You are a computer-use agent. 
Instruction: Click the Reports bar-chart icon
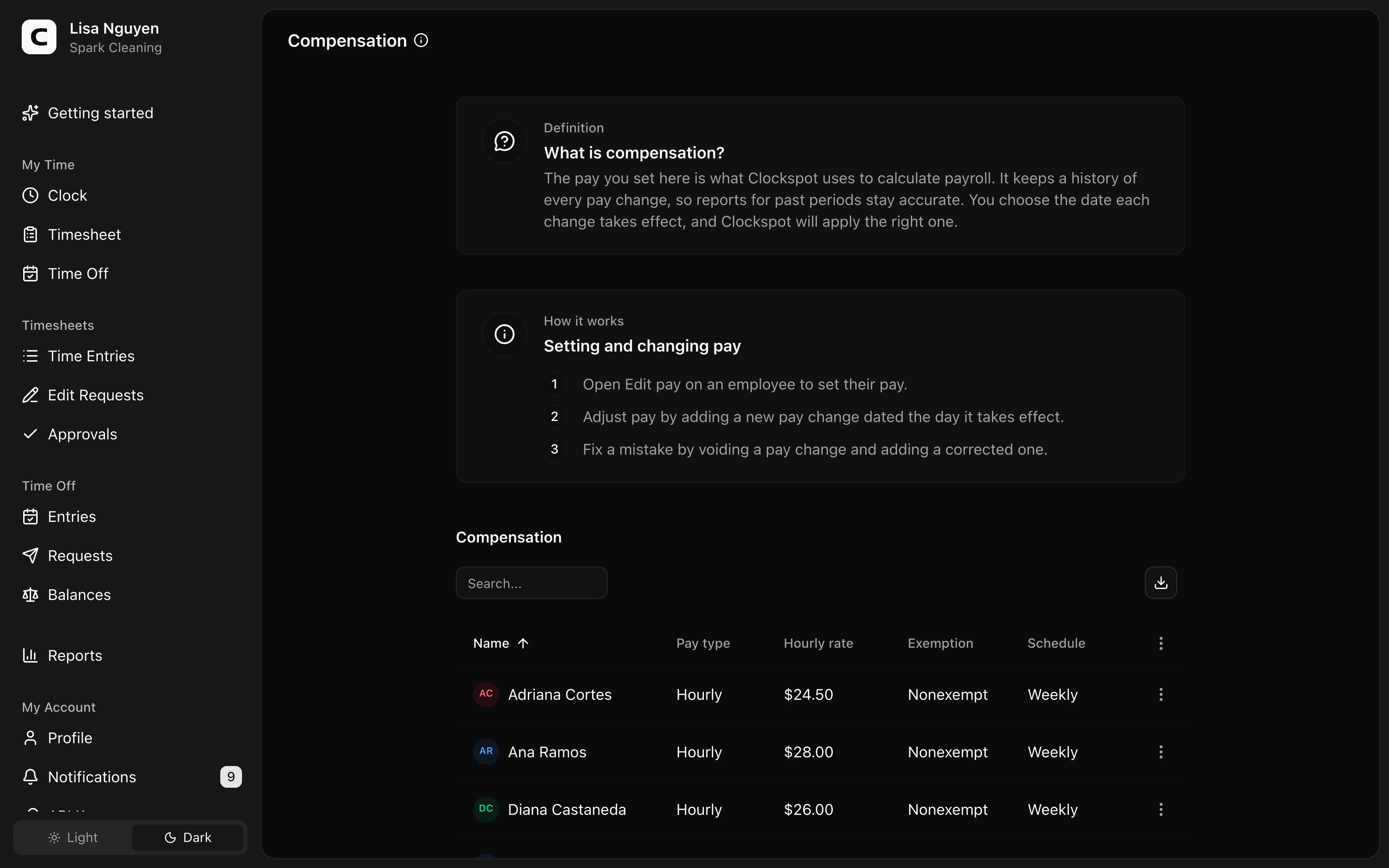click(30, 656)
